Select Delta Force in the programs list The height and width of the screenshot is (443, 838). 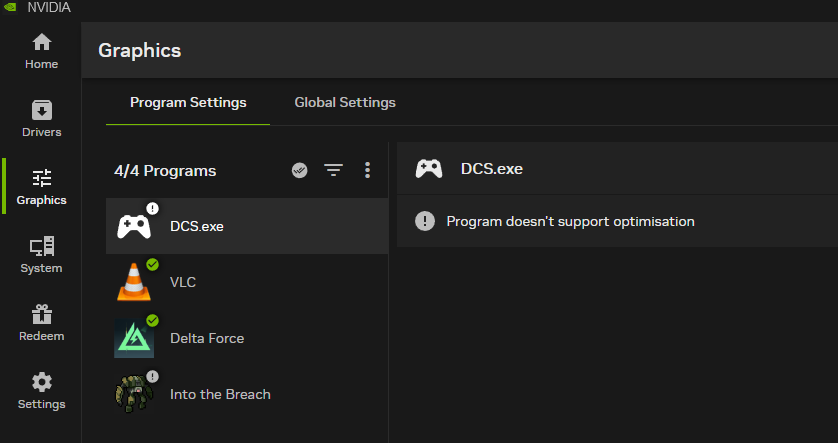coord(247,338)
